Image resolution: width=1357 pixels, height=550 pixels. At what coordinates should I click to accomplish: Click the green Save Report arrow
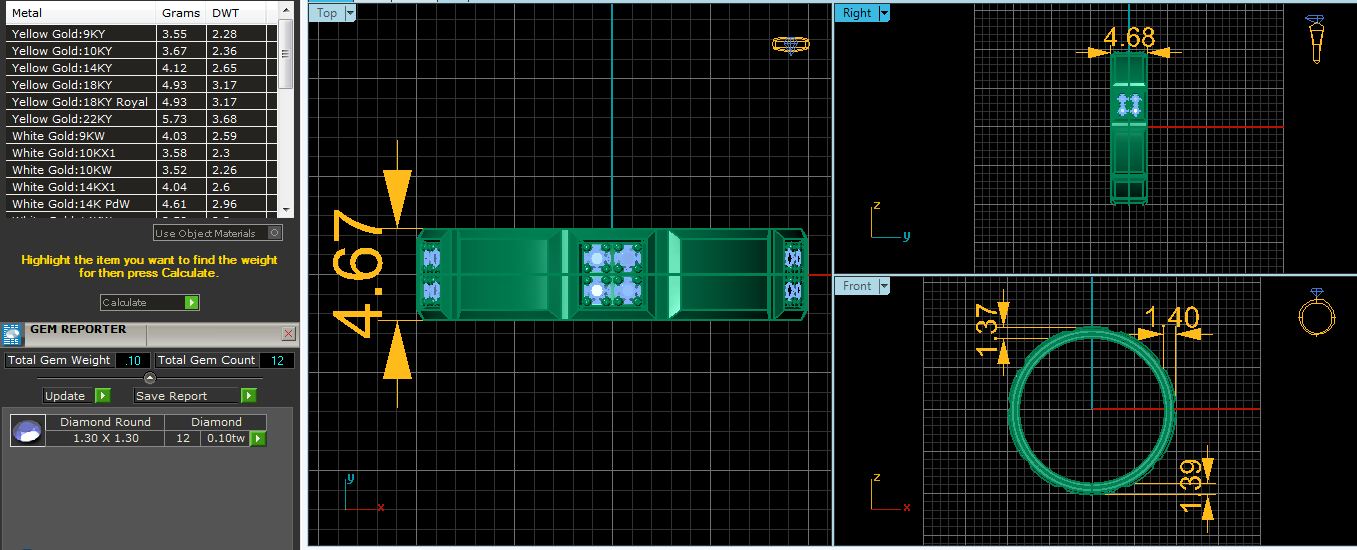pos(248,395)
